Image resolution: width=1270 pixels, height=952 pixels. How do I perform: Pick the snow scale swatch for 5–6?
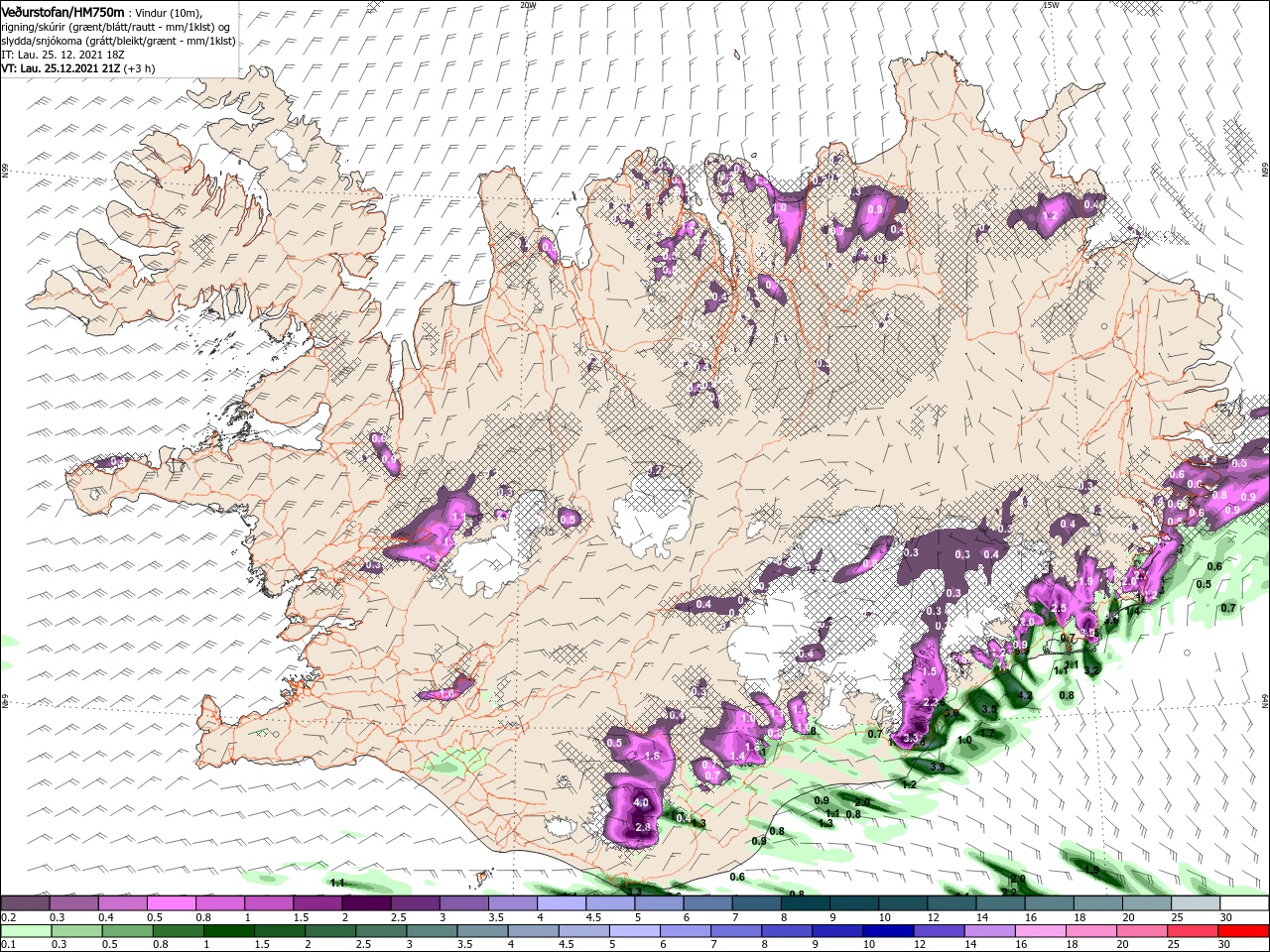click(x=659, y=904)
